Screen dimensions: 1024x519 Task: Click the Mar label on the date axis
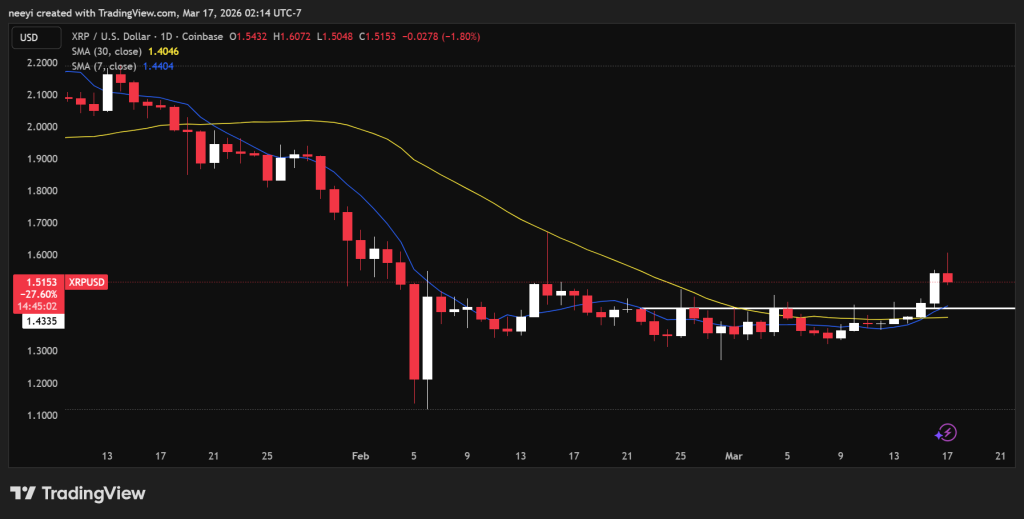(x=734, y=455)
